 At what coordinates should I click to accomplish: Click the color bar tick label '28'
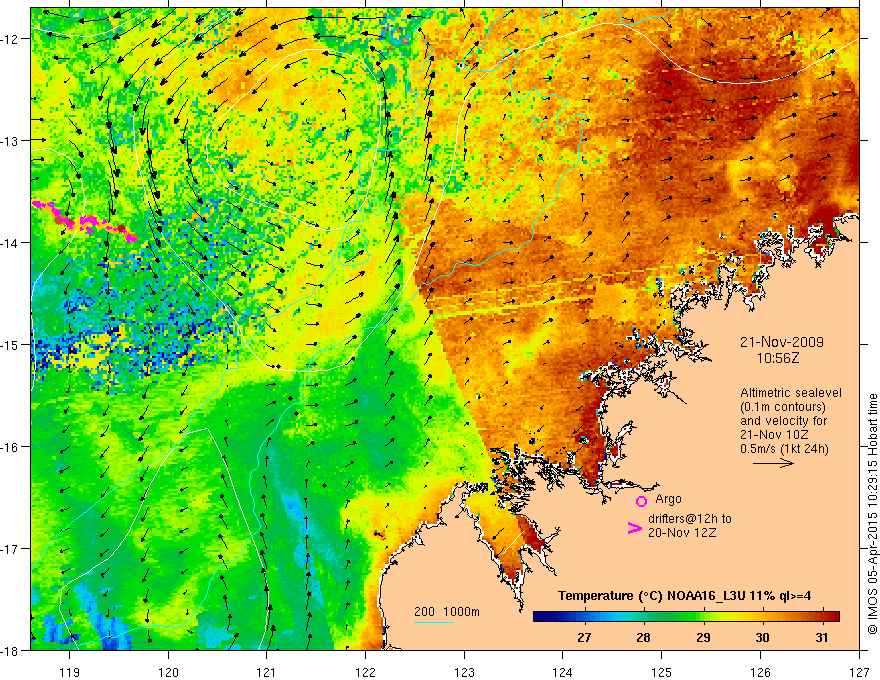coord(643,637)
